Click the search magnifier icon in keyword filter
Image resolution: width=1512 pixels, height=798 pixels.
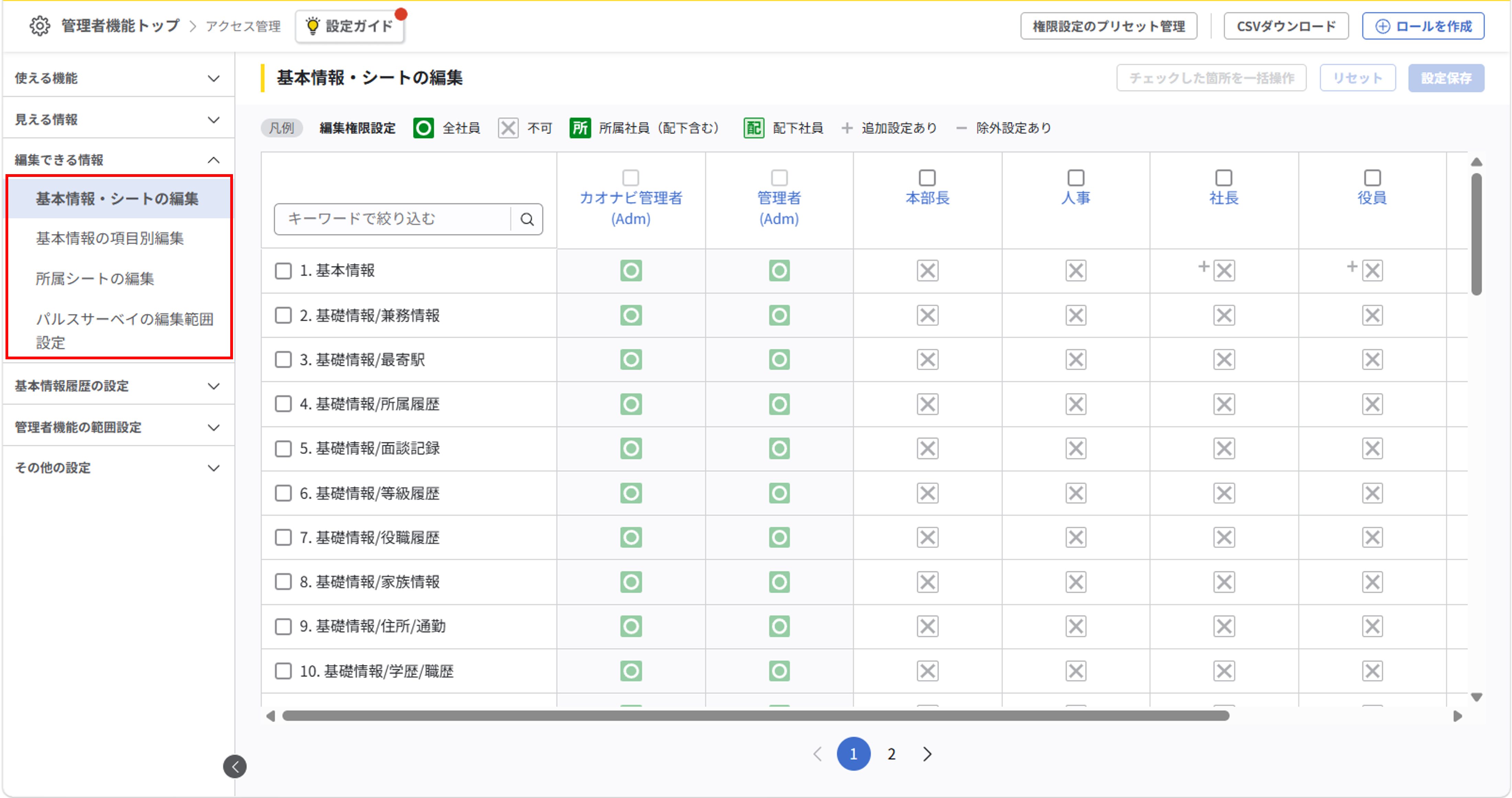[x=527, y=219]
